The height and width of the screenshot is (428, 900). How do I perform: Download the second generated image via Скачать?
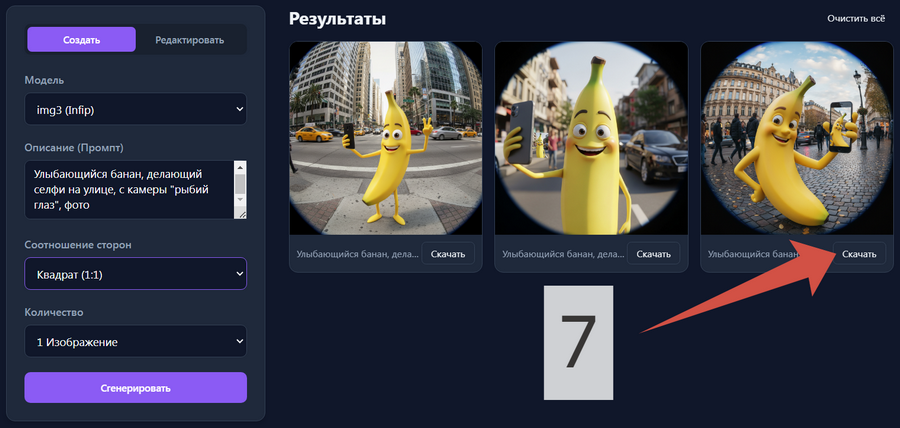[x=653, y=254]
